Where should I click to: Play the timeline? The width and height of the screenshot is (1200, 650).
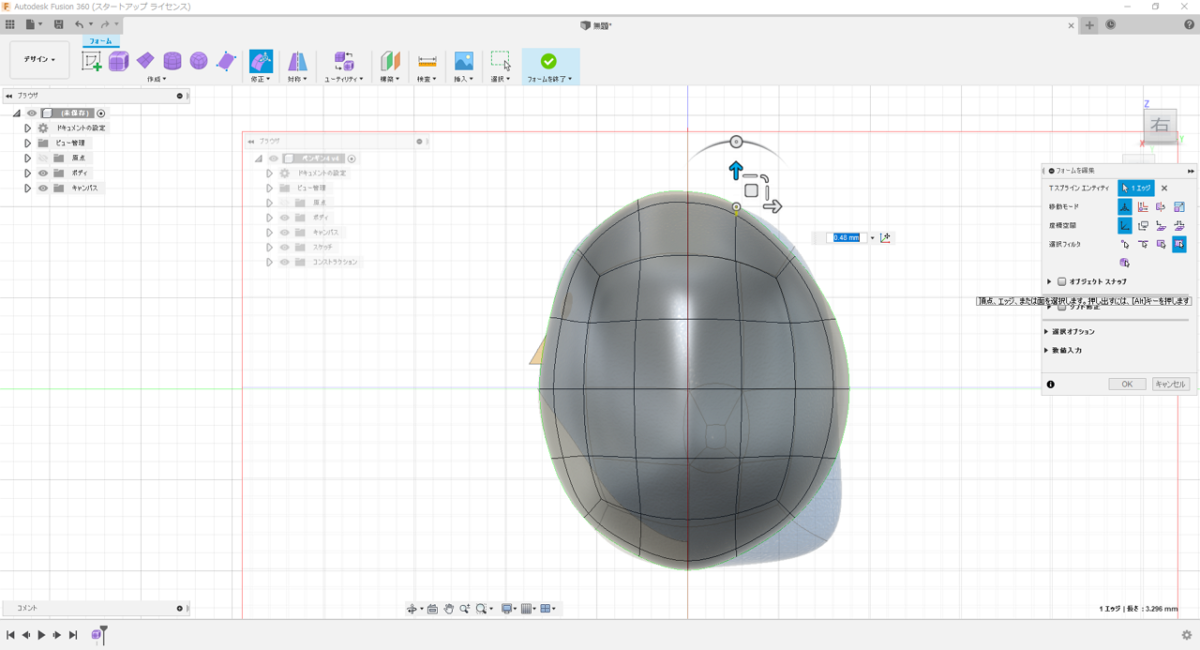tap(41, 635)
